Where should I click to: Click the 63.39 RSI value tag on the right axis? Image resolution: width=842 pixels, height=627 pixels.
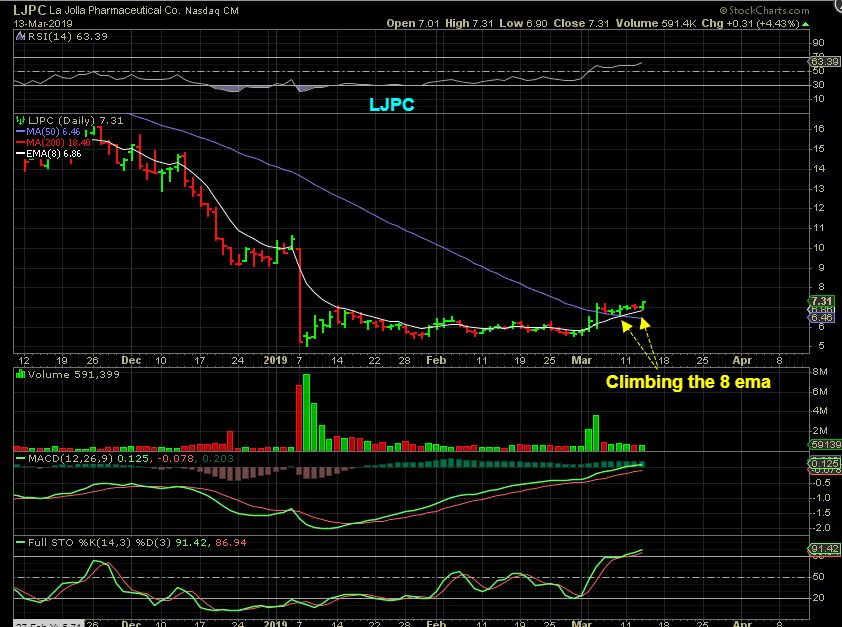pos(824,62)
